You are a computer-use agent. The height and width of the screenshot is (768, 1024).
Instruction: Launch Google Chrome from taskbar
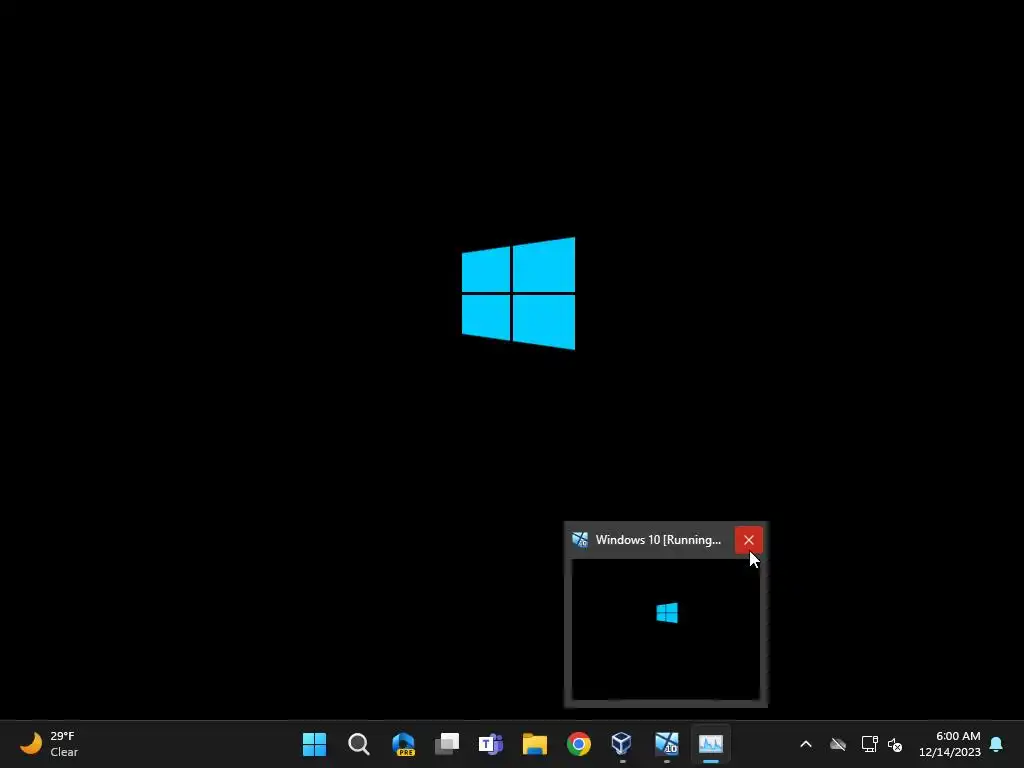point(579,744)
